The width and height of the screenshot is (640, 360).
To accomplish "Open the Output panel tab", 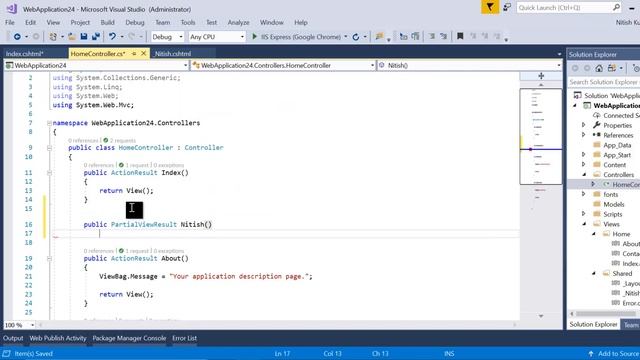I will click(13, 338).
